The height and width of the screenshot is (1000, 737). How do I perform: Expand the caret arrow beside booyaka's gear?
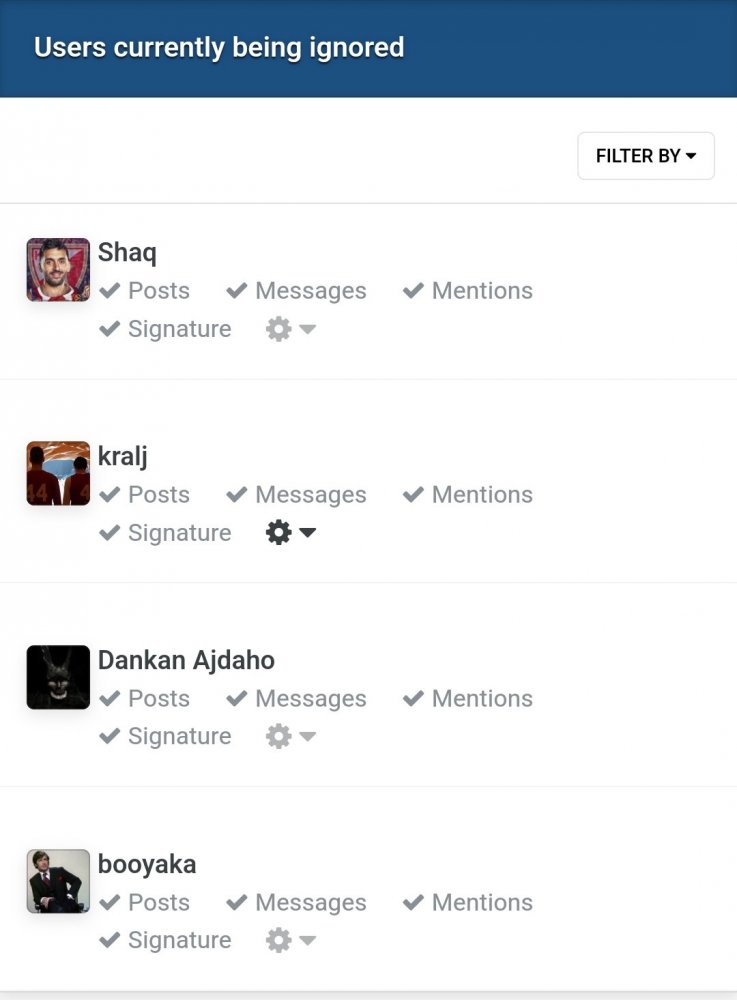coord(307,940)
